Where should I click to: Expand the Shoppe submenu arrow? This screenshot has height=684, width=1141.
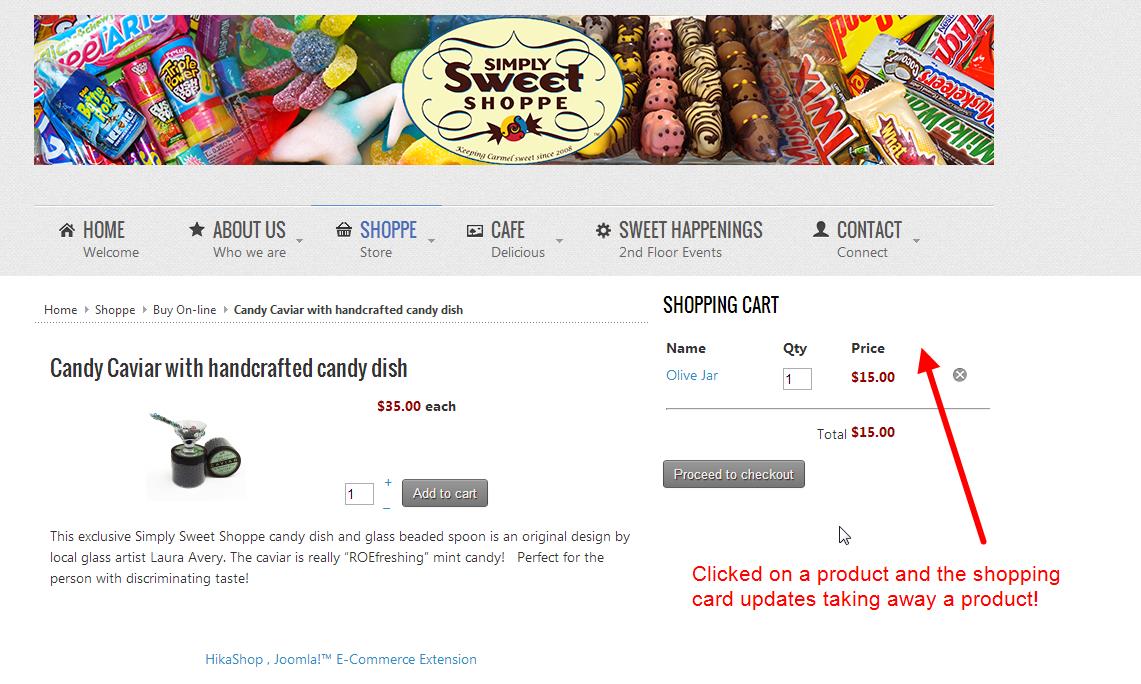[431, 241]
